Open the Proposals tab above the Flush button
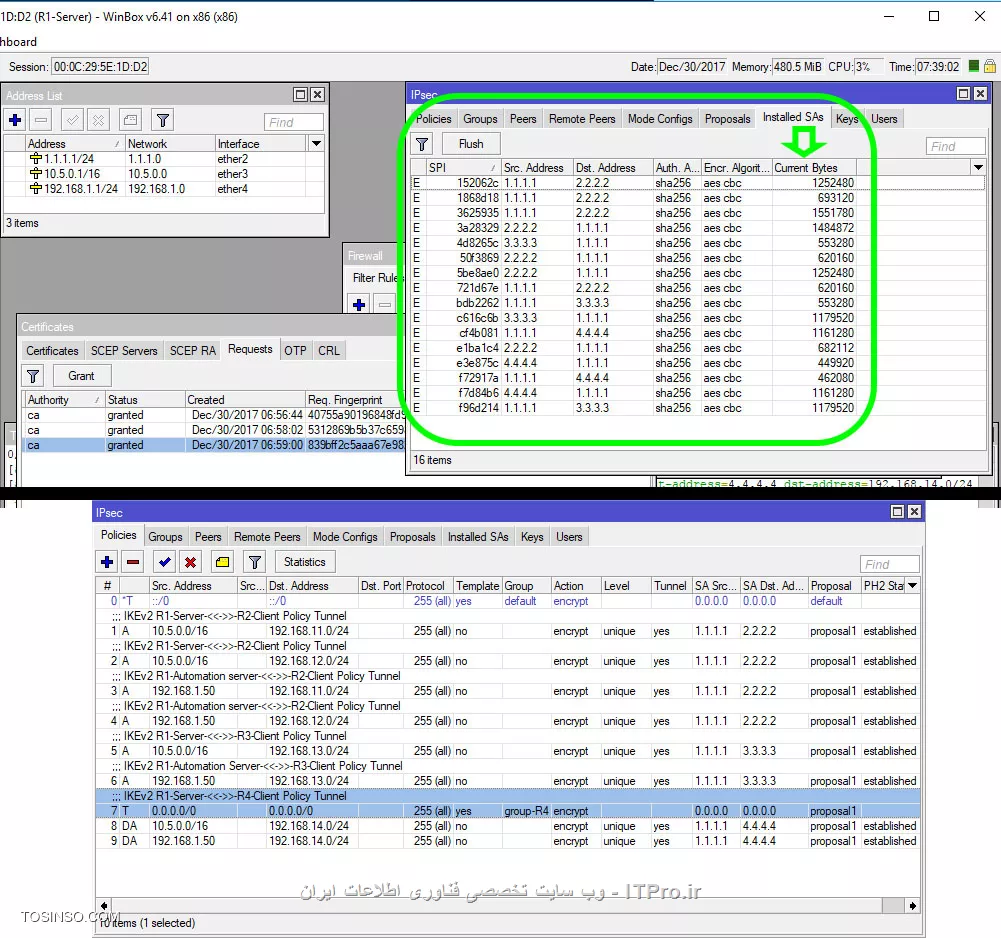The height and width of the screenshot is (938, 1001). (x=727, y=119)
